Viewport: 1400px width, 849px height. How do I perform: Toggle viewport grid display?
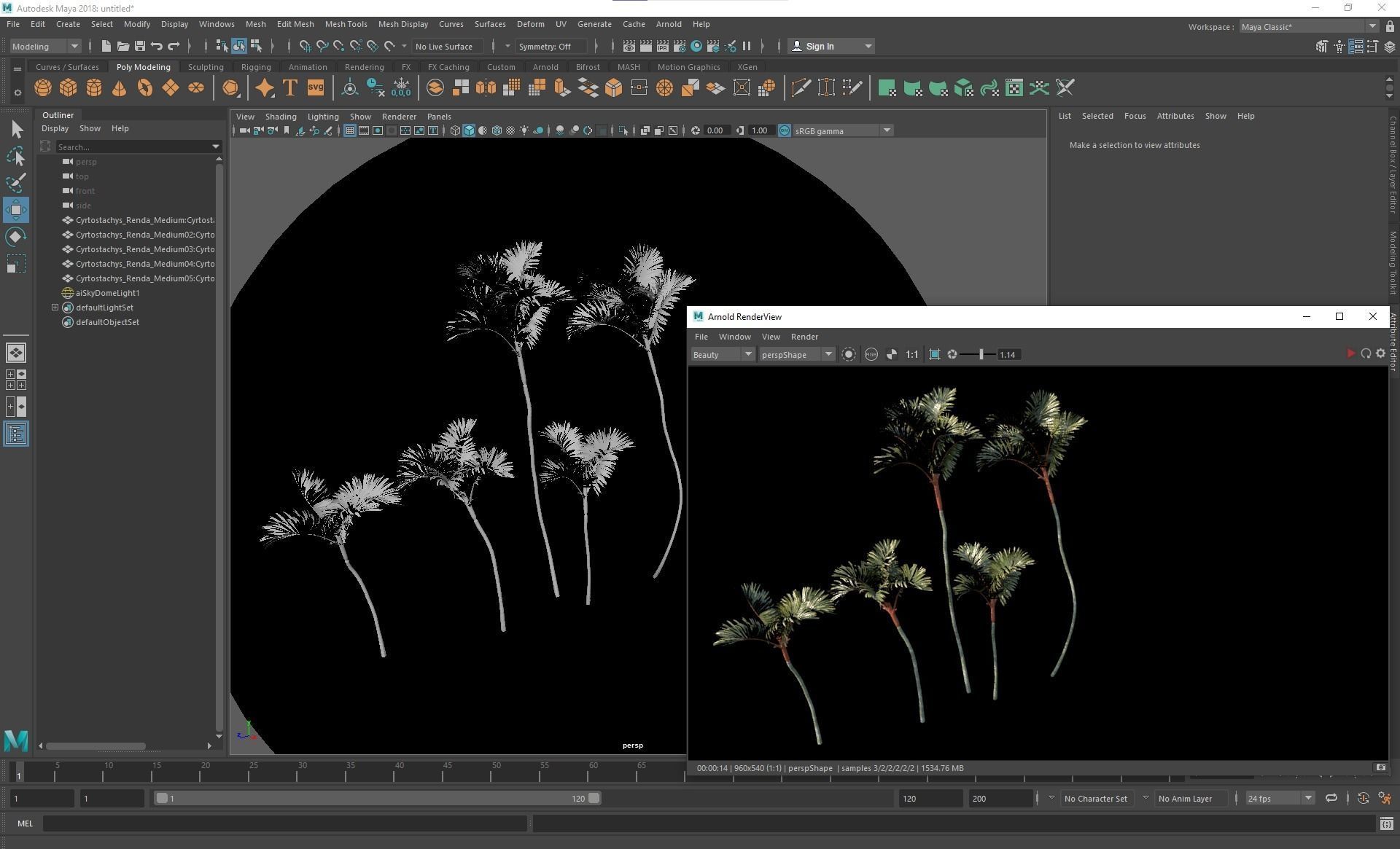(350, 130)
